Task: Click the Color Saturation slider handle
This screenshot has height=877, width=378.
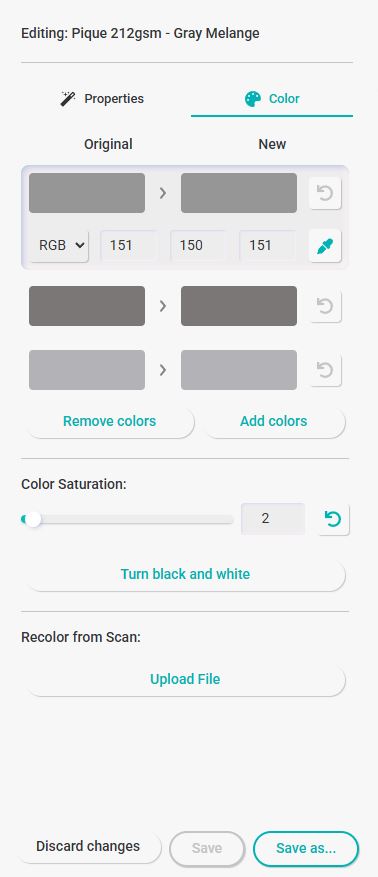Action: [x=34, y=520]
